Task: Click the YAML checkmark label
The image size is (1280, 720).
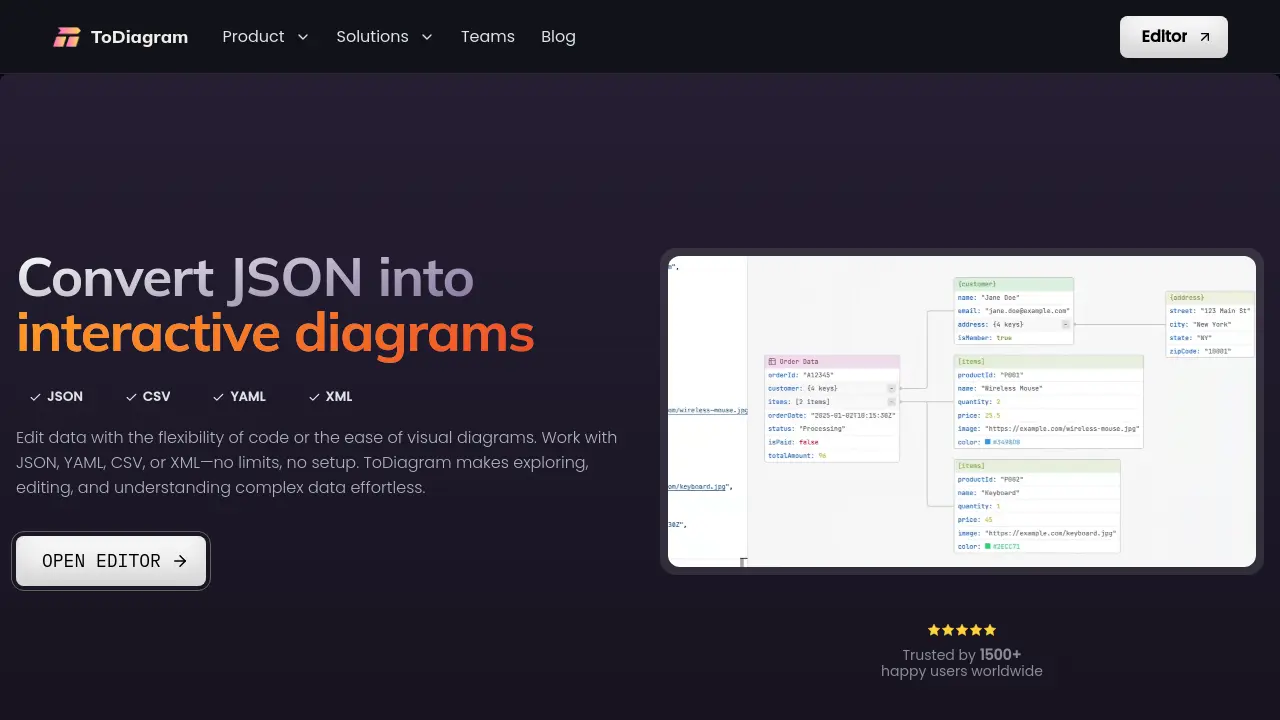Action: click(x=239, y=397)
